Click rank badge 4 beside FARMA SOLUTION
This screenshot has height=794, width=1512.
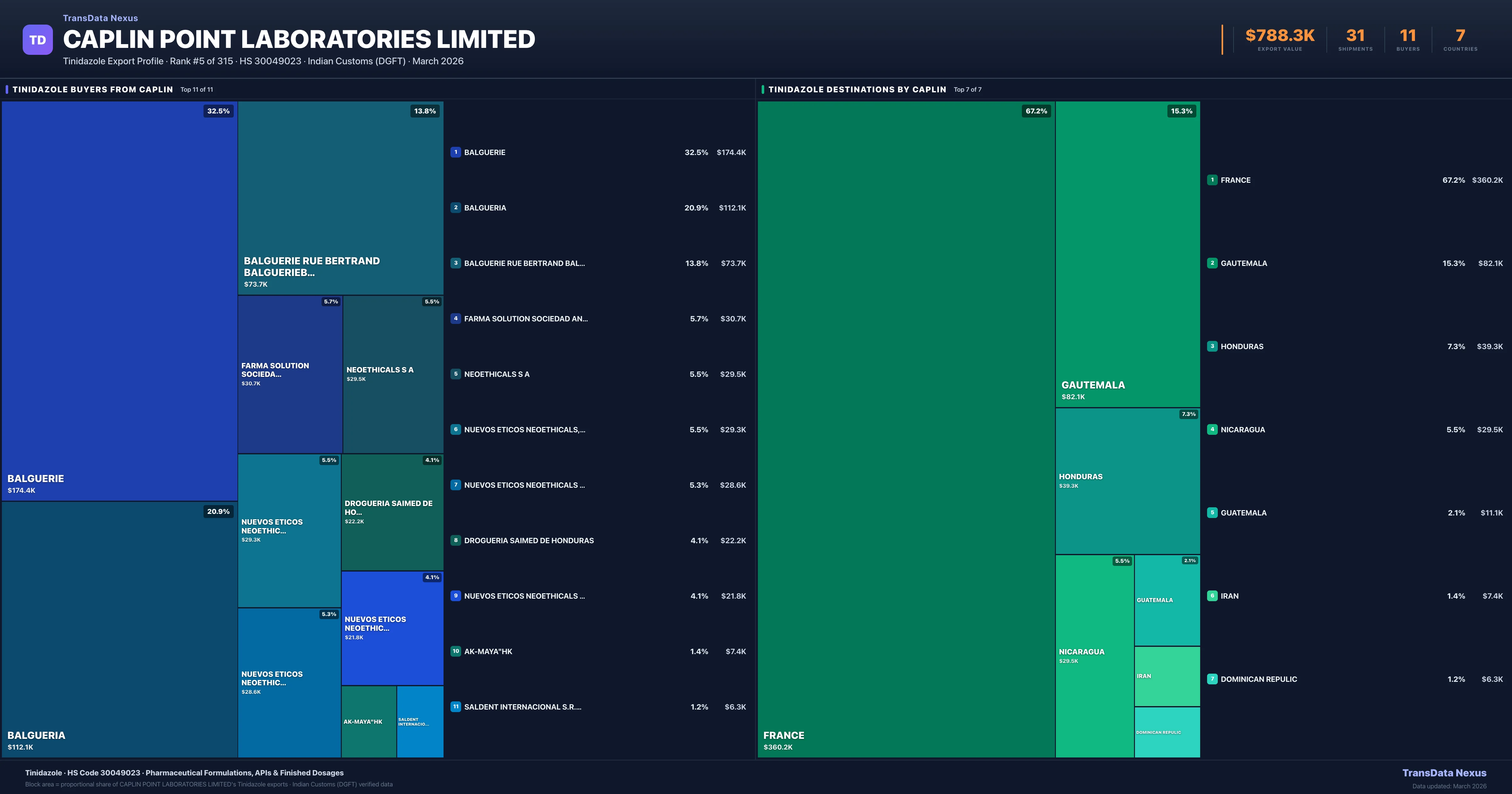(455, 318)
